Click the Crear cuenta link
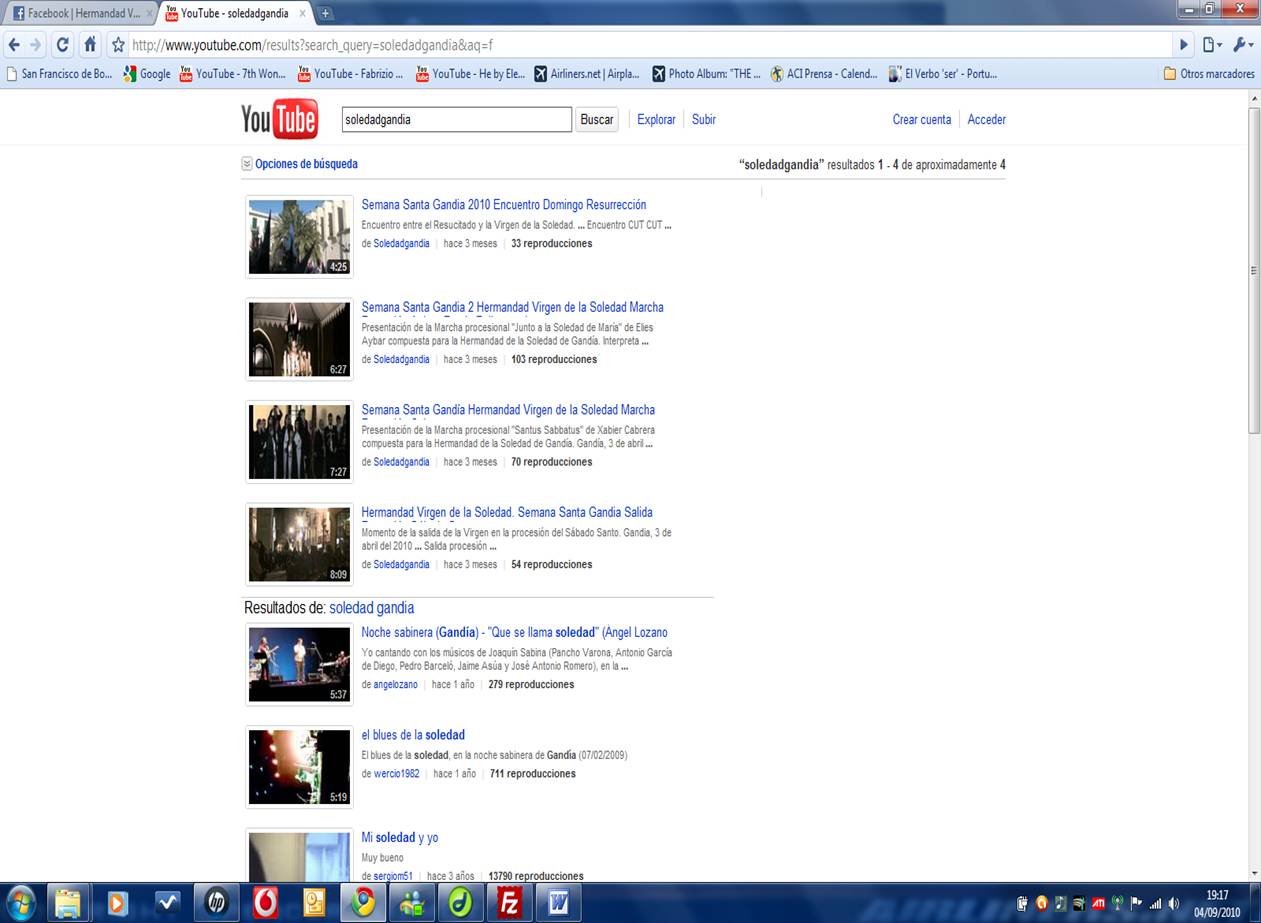This screenshot has width=1261, height=923. click(x=921, y=119)
